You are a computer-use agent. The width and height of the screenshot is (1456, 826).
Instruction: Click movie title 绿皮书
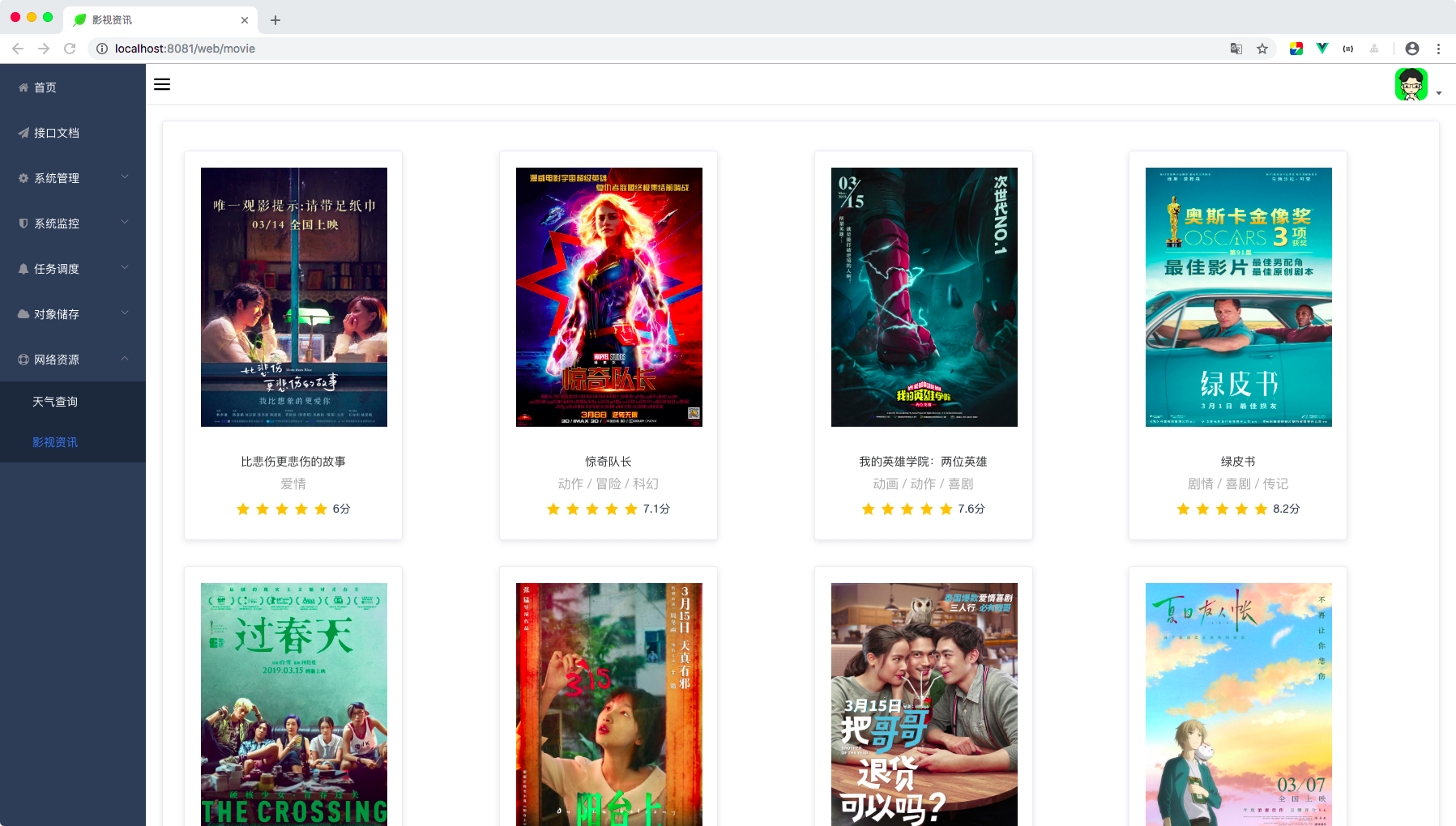pos(1238,462)
